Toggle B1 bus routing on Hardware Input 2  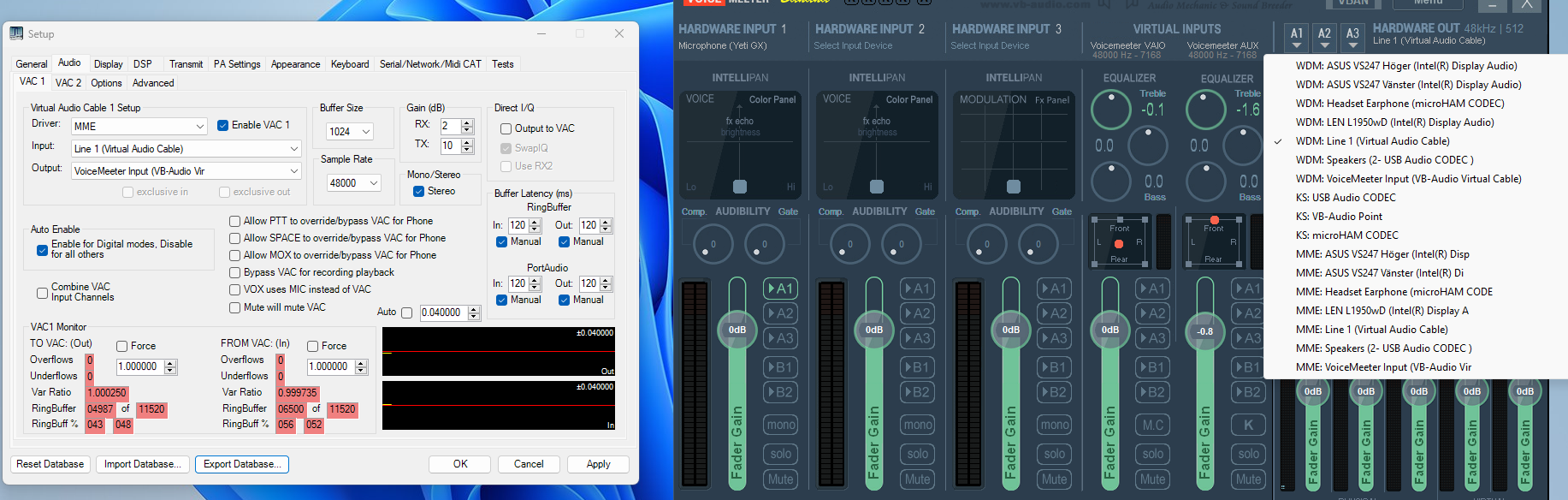pyautogui.click(x=917, y=367)
